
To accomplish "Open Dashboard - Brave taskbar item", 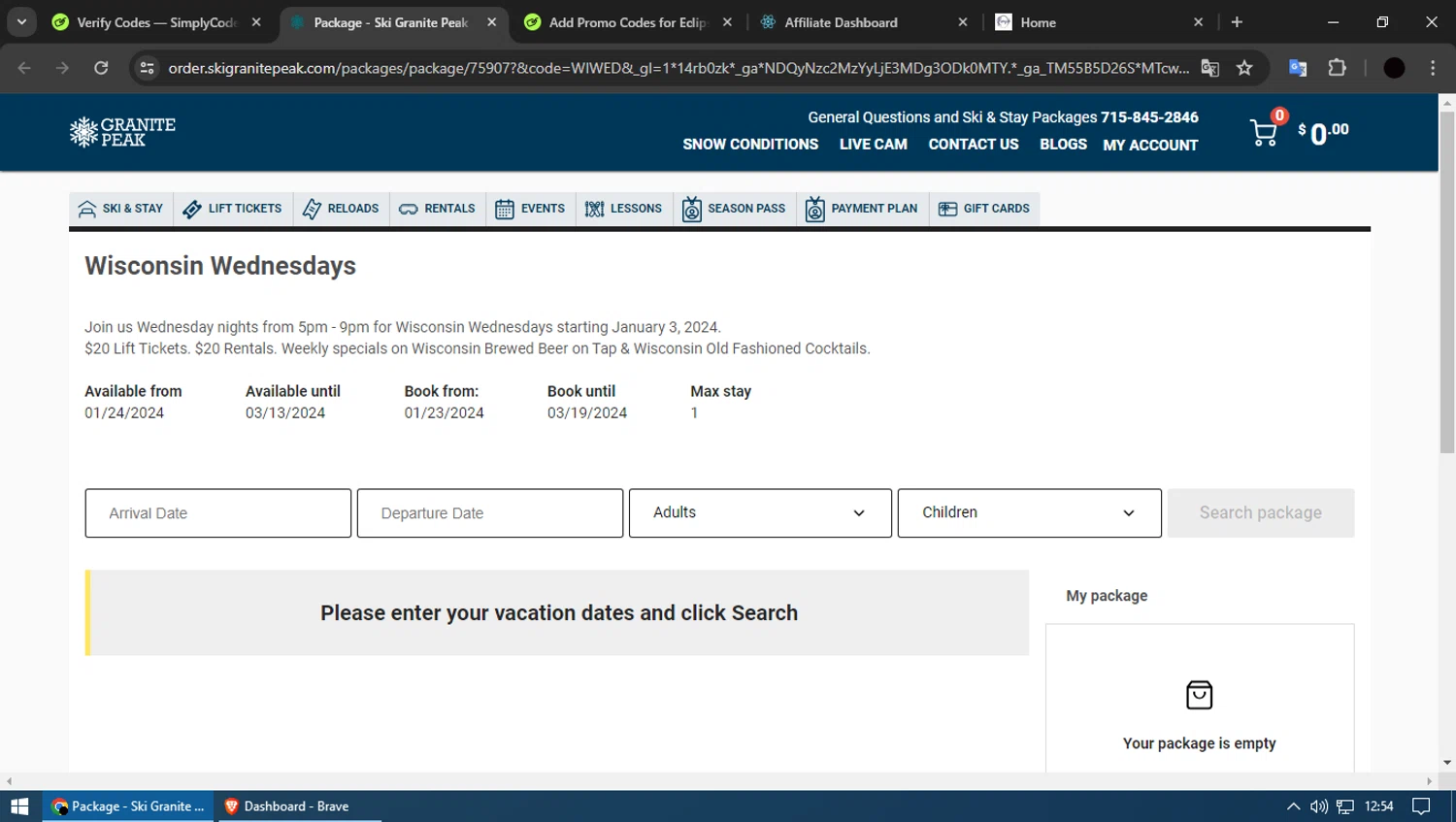I will (x=299, y=806).
